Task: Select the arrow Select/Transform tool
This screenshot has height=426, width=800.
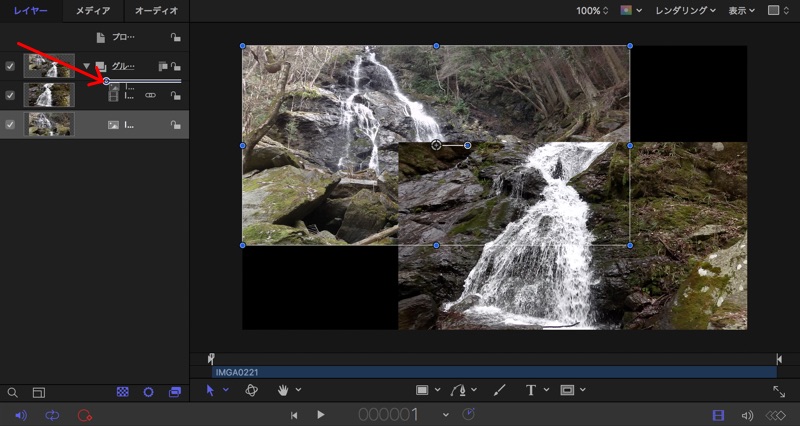Action: point(210,390)
